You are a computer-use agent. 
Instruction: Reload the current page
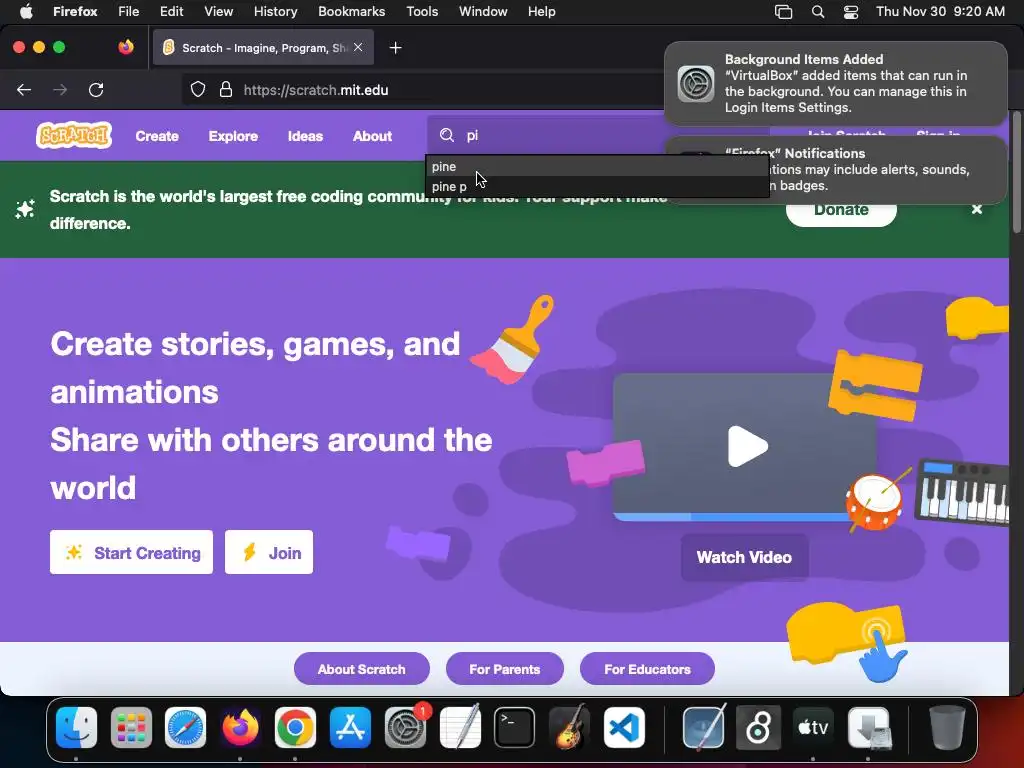96,90
